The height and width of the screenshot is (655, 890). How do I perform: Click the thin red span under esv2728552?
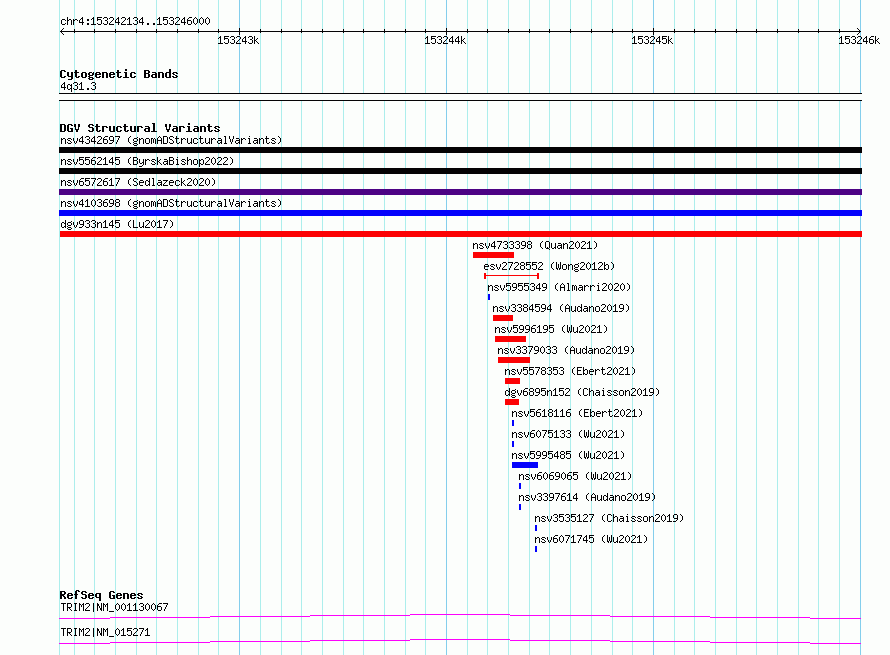pyautogui.click(x=511, y=276)
